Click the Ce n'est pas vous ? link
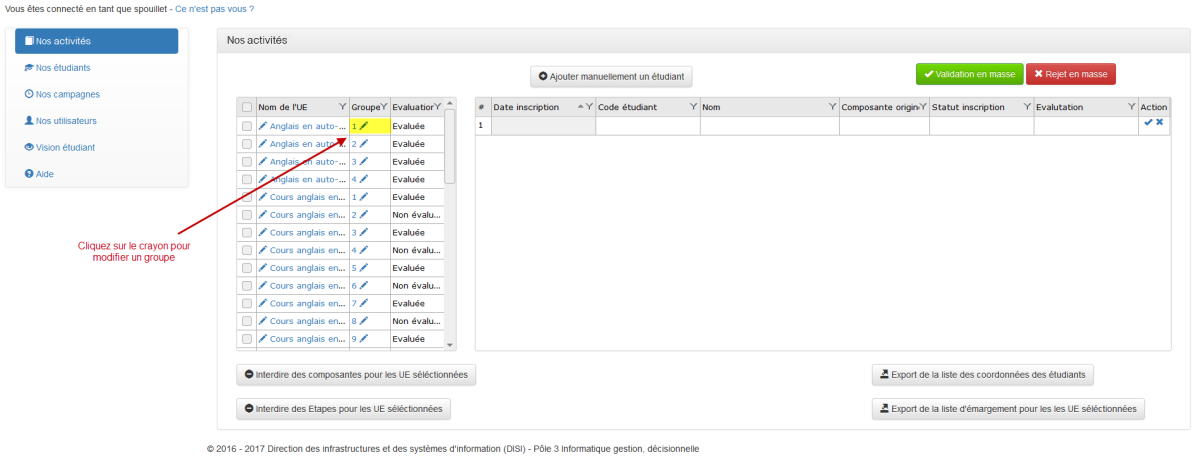The image size is (1200, 462). (214, 8)
